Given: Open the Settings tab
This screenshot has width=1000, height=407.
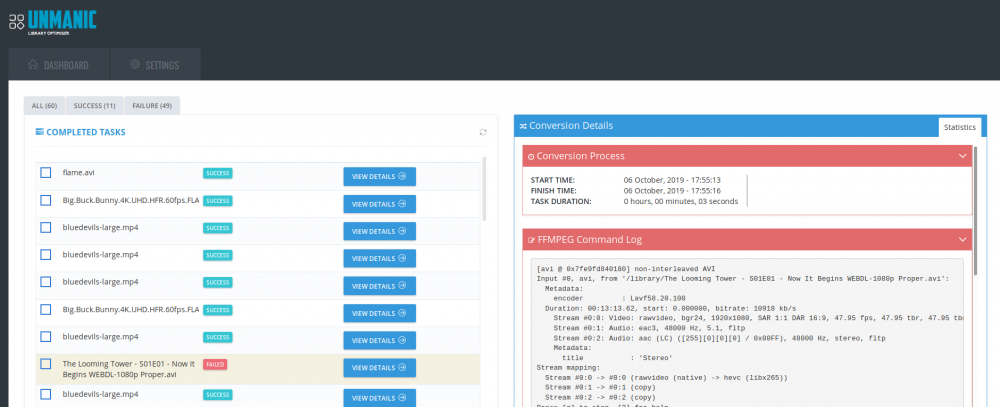Looking at the screenshot, I should (x=155, y=64).
